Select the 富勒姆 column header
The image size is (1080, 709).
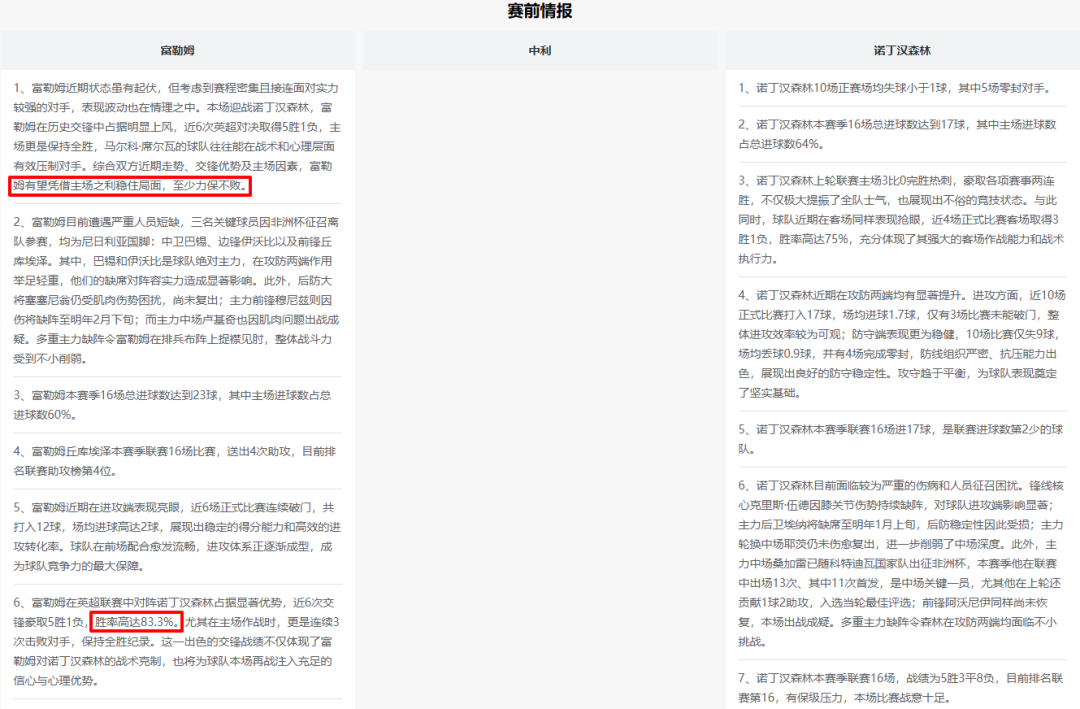[177, 50]
